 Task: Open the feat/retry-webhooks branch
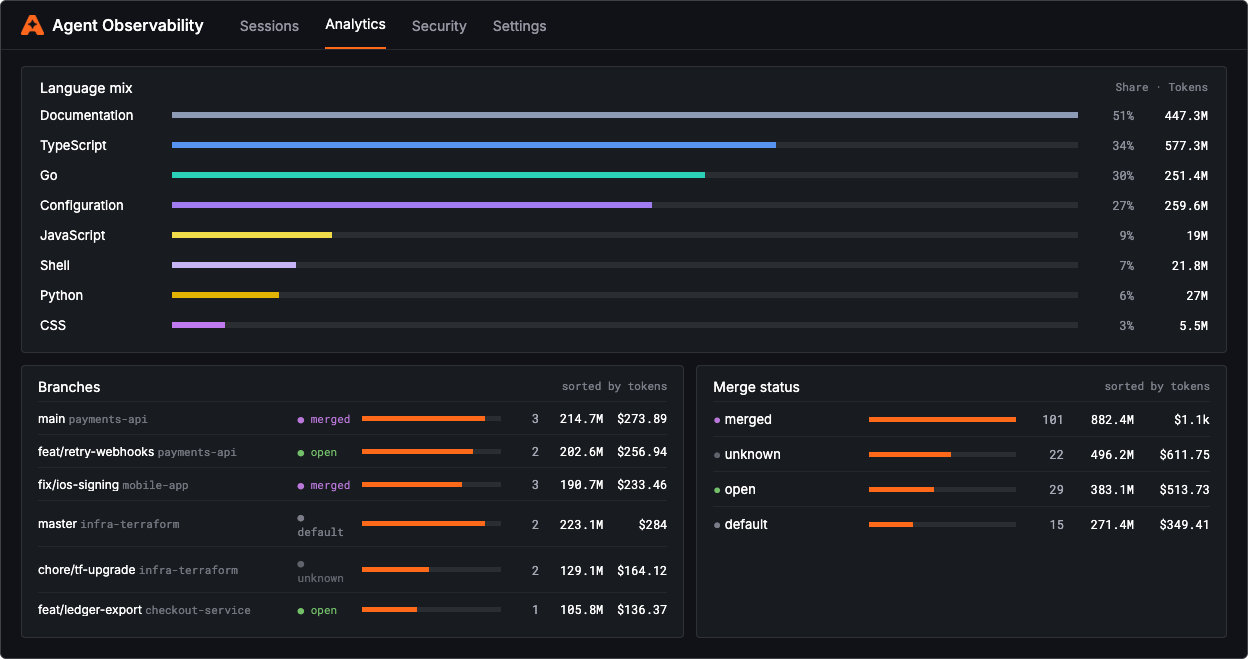tap(352, 452)
